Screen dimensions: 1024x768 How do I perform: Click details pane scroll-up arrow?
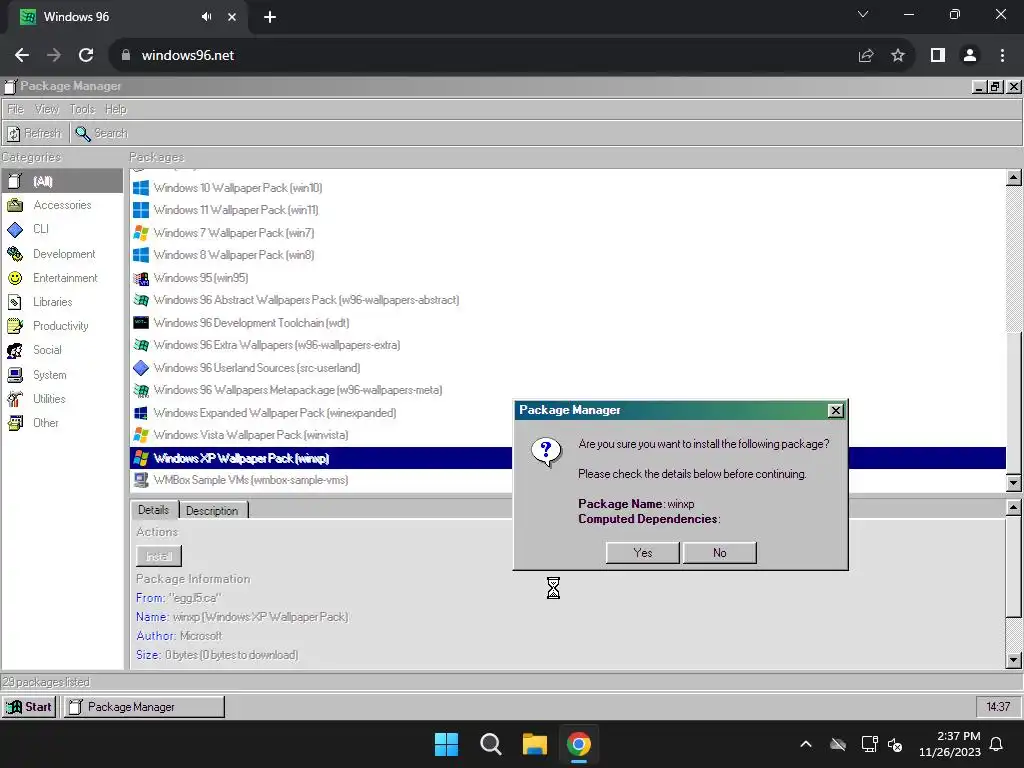point(1014,507)
